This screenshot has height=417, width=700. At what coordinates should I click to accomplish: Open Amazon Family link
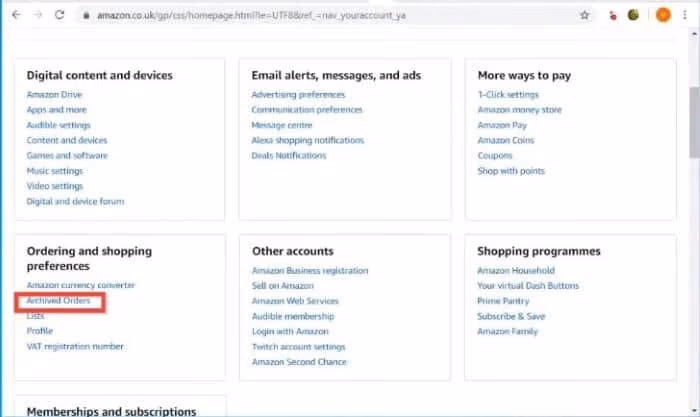pos(508,331)
